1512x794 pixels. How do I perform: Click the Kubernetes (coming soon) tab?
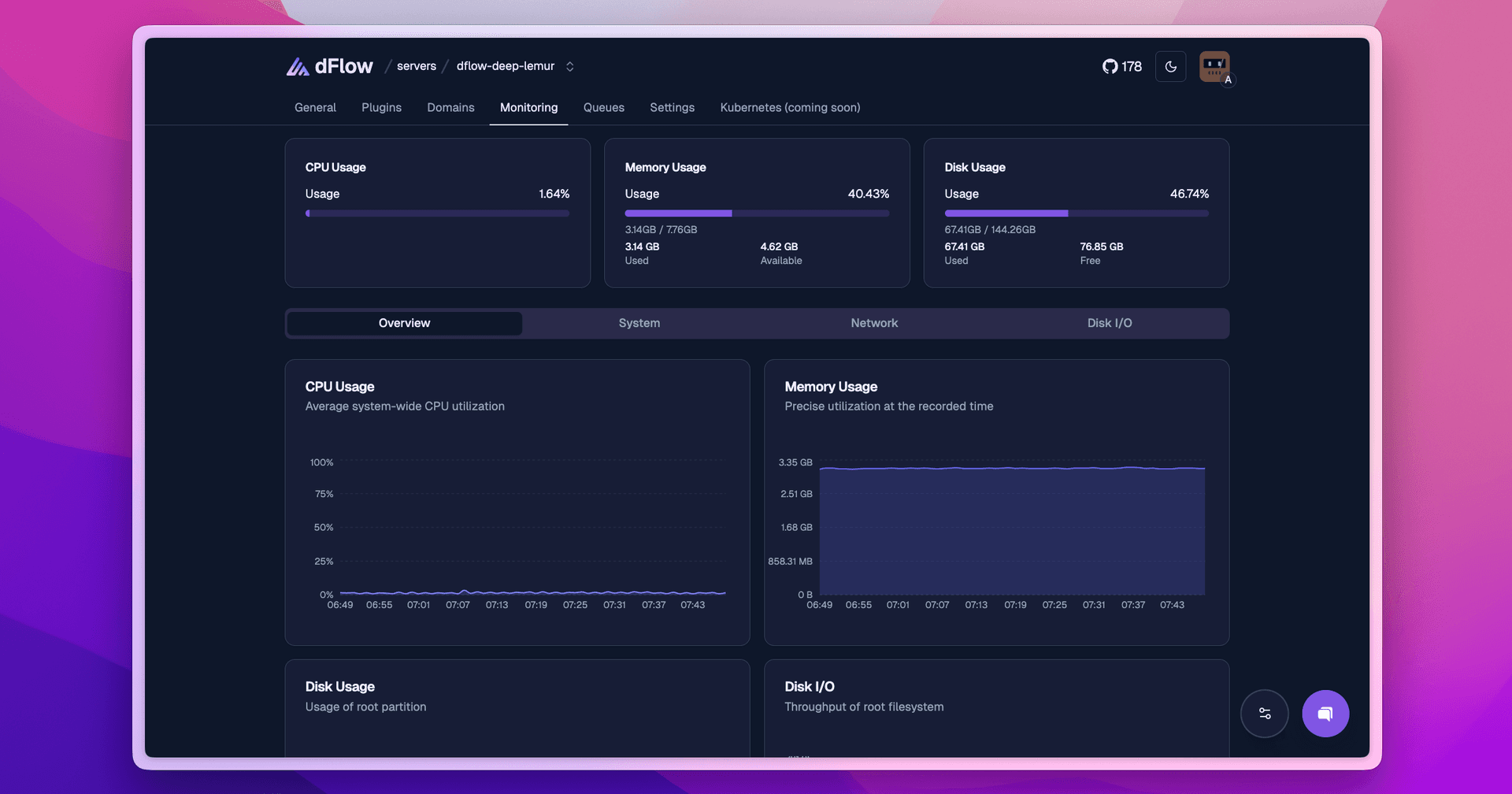[790, 108]
